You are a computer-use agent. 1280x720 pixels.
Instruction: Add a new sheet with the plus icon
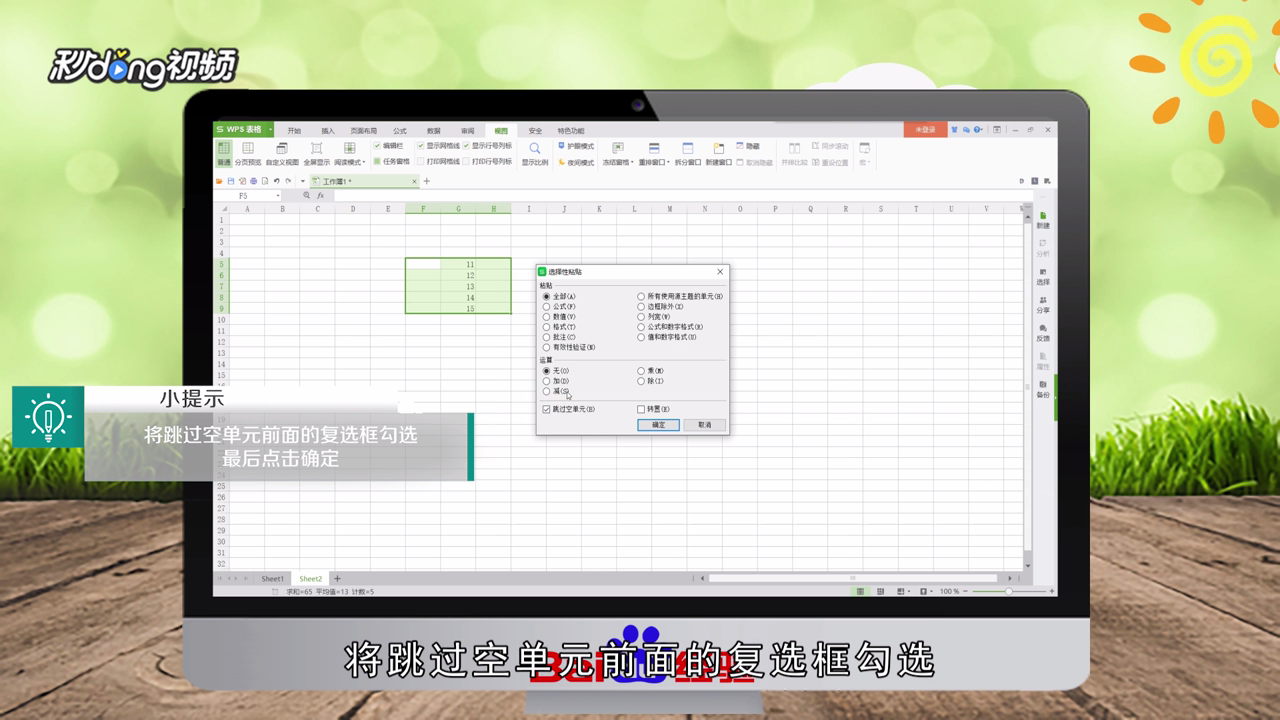point(337,579)
